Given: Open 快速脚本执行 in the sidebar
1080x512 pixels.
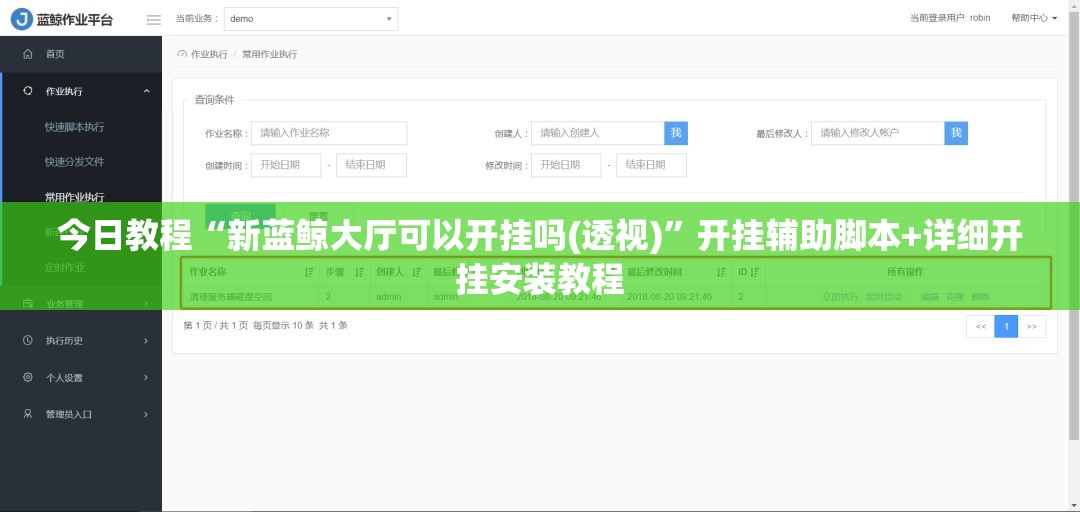Looking at the screenshot, I should 74,127.
